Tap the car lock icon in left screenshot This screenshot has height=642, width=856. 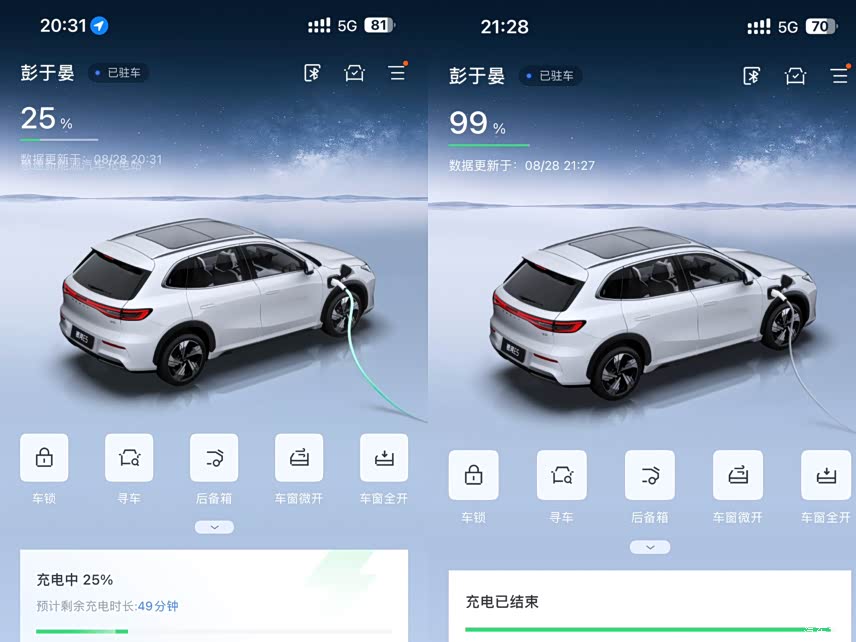tap(44, 457)
